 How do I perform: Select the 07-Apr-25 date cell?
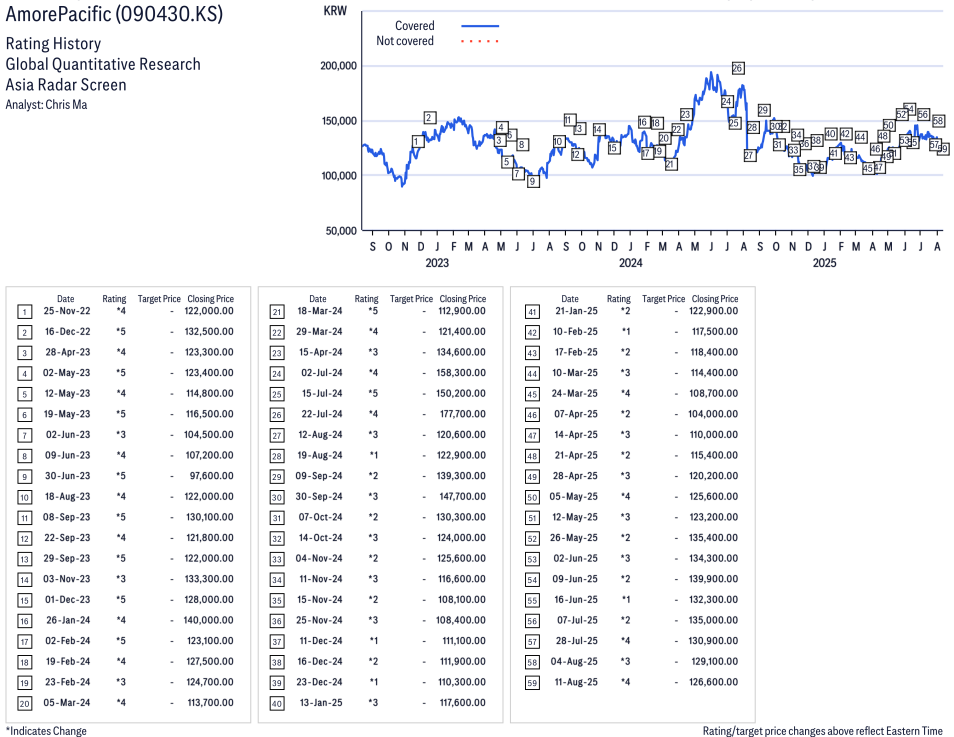pyautogui.click(x=575, y=414)
